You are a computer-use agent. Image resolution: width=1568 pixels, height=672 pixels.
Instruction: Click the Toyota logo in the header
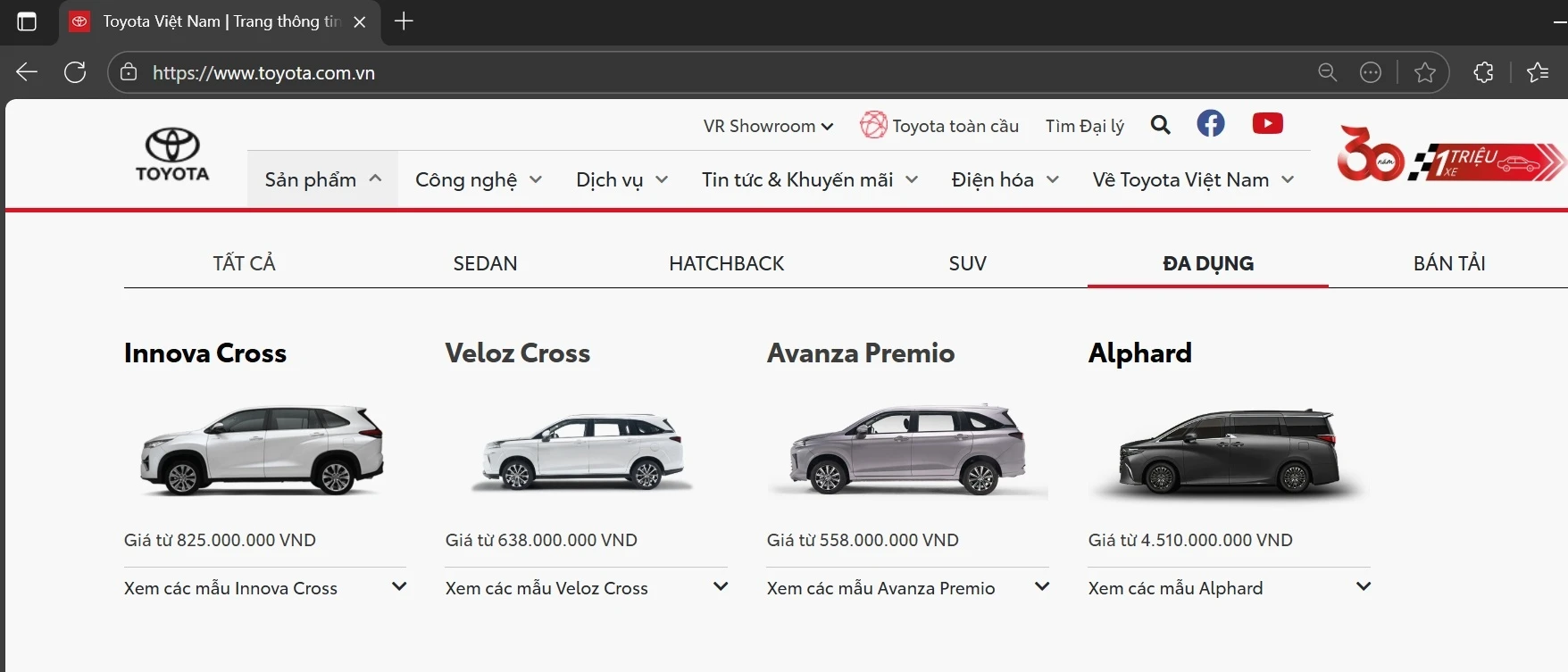click(172, 154)
